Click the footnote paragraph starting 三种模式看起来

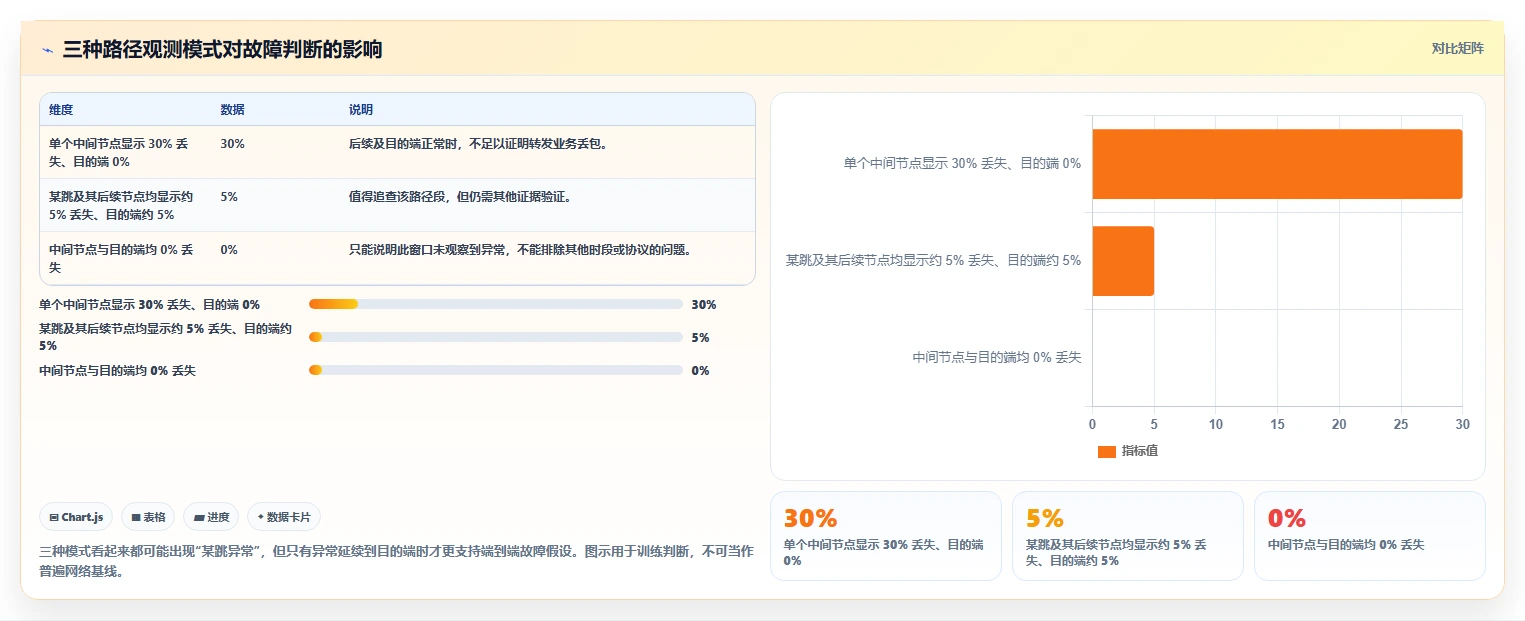(396, 562)
